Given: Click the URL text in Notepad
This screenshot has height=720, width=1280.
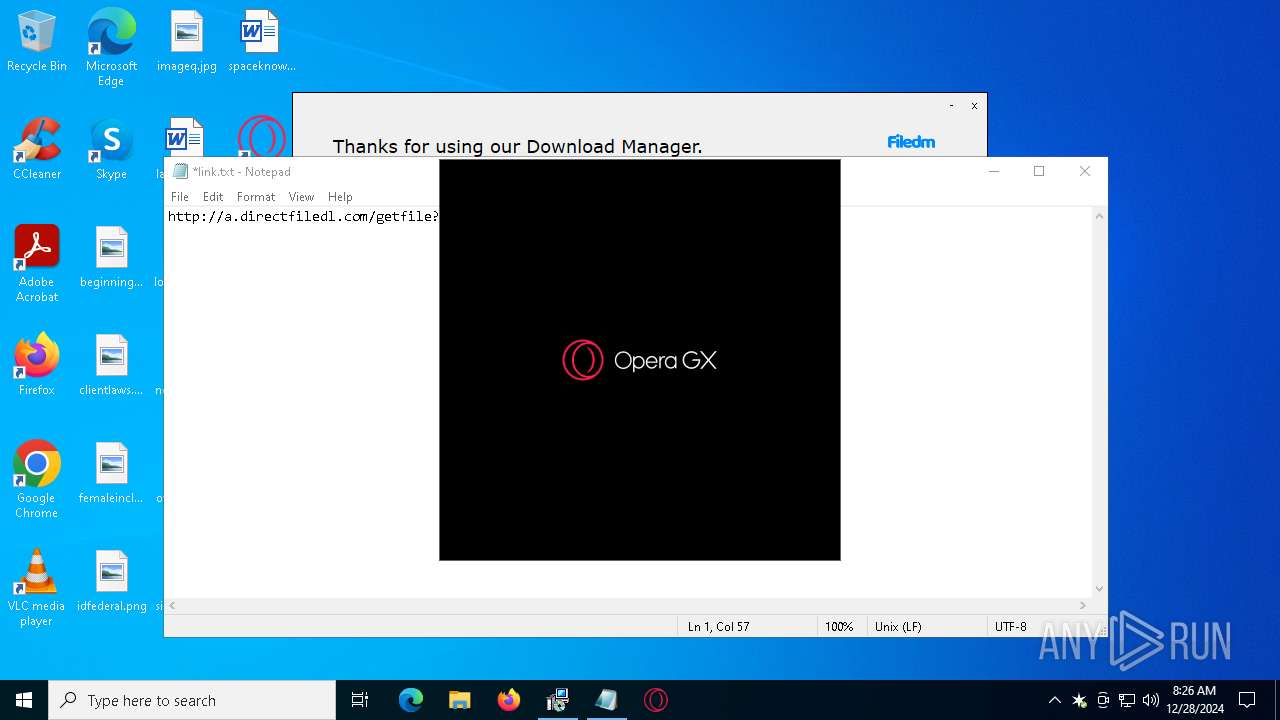Looking at the screenshot, I should coord(303,216).
